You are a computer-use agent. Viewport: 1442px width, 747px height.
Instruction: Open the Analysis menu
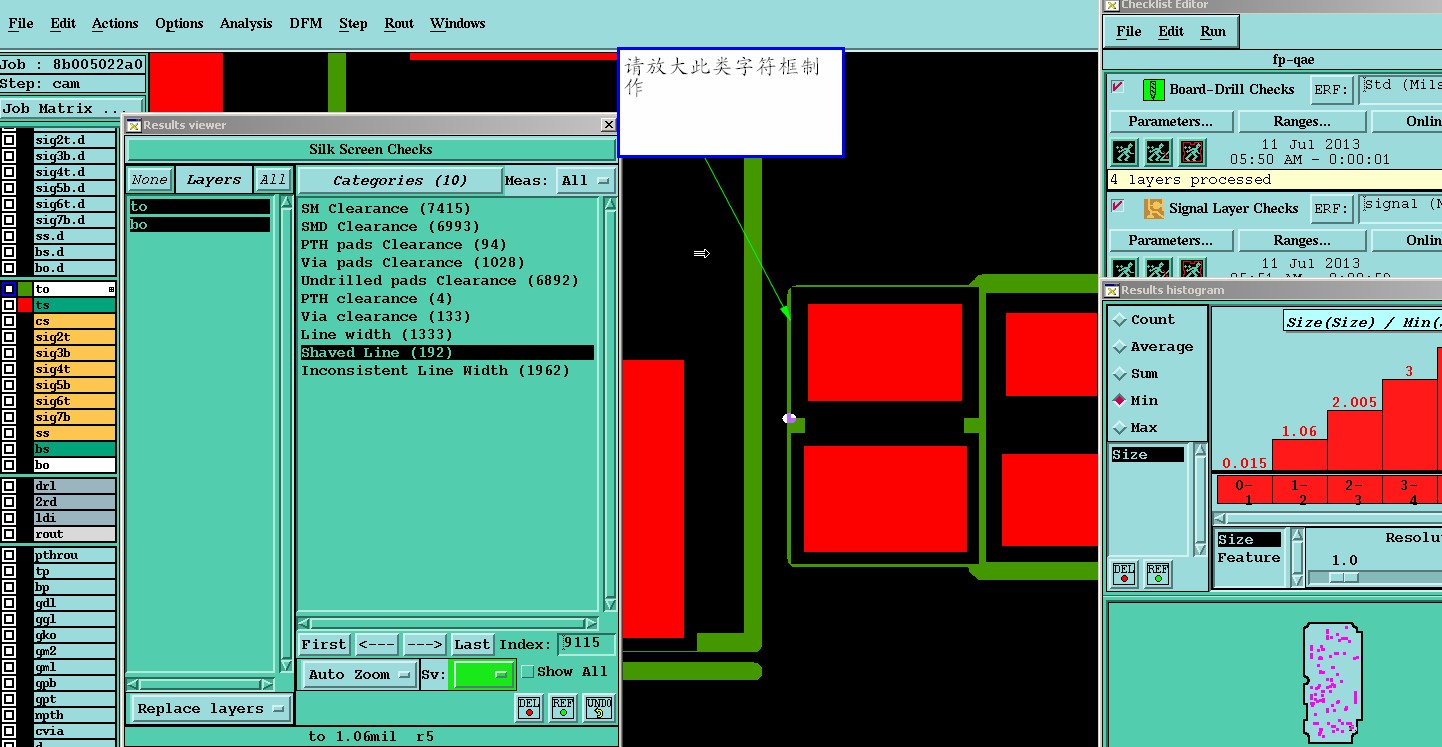click(x=246, y=23)
